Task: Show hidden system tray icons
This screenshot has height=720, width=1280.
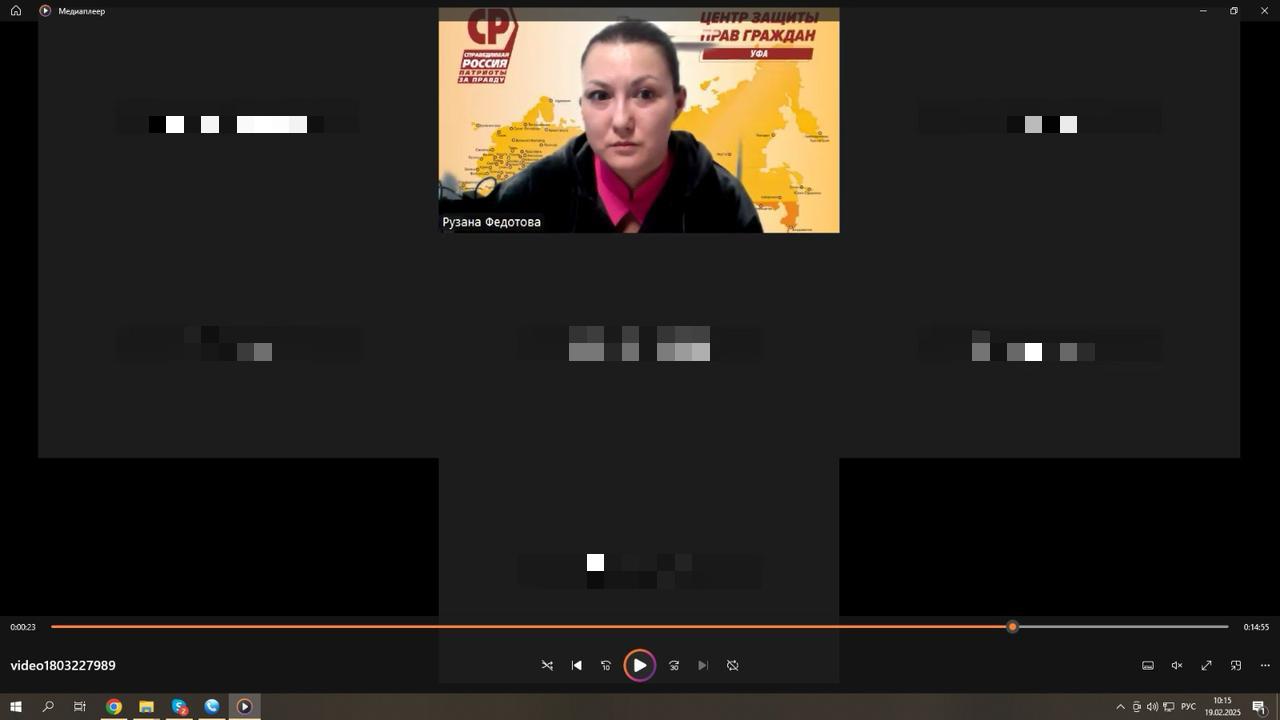Action: [x=1120, y=707]
